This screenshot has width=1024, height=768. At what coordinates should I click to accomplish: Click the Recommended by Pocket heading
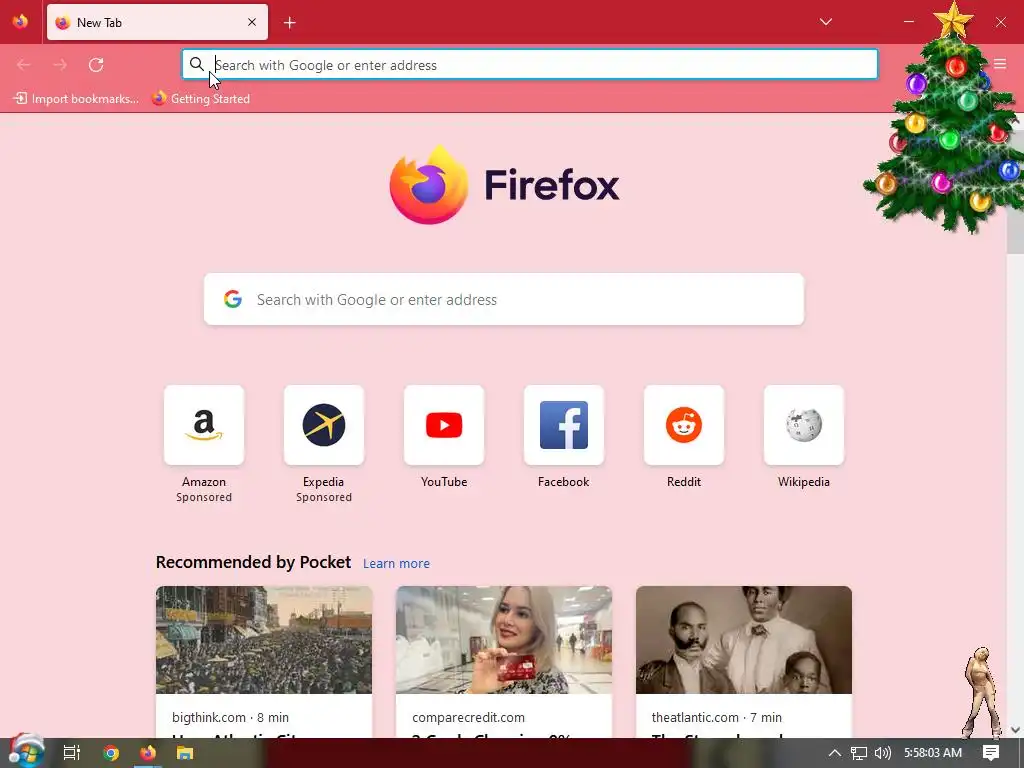tap(253, 562)
